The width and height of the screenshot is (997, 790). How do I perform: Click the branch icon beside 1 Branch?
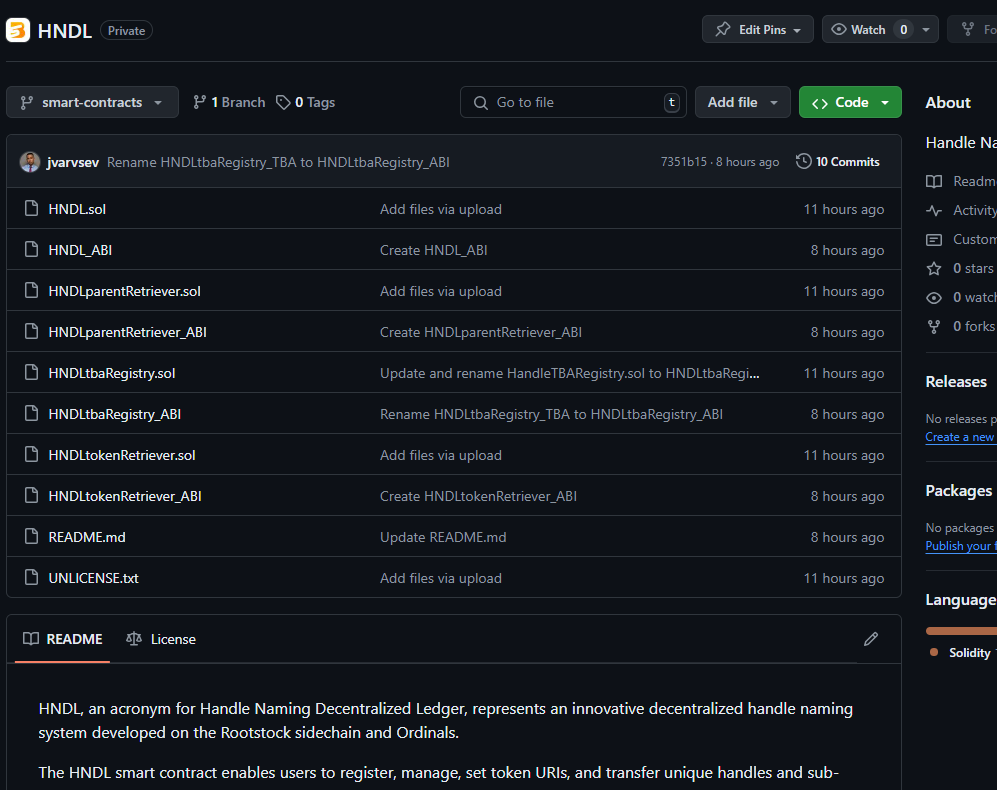pyautogui.click(x=200, y=102)
